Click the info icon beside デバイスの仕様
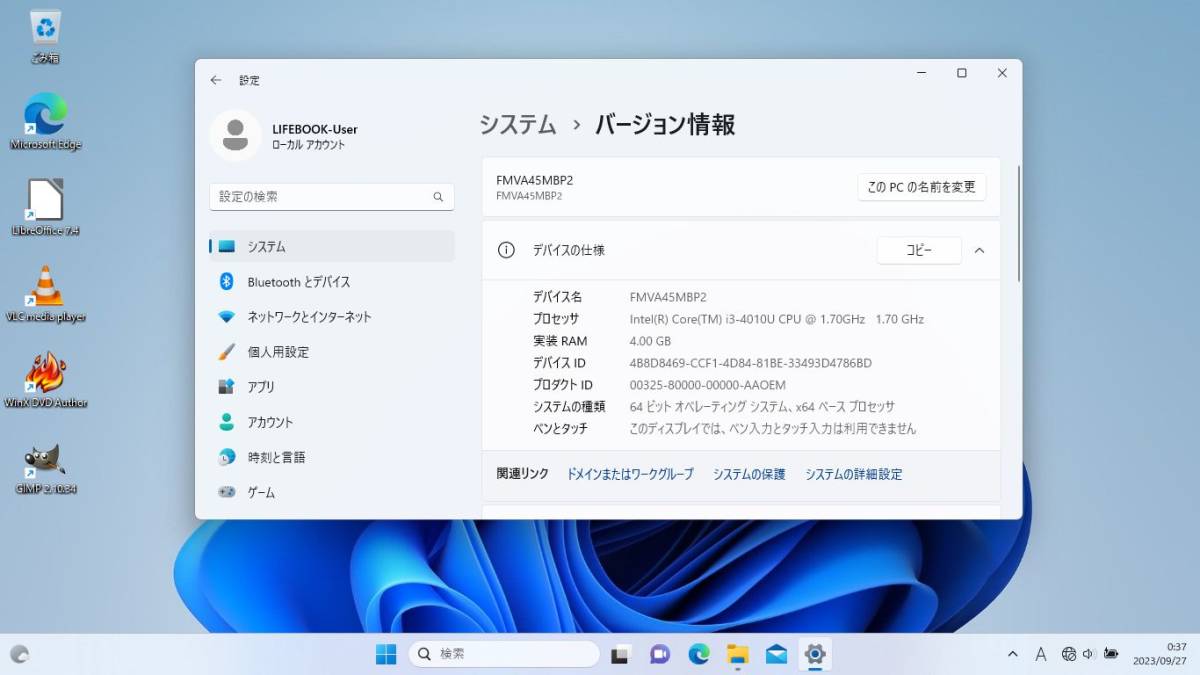The height and width of the screenshot is (675, 1200). [x=506, y=250]
